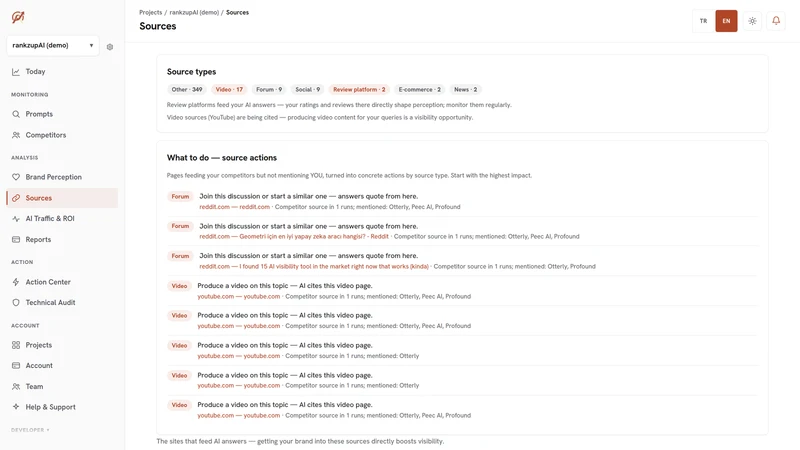Open the Team page
Image resolution: width=800 pixels, height=450 pixels.
click(x=62, y=387)
